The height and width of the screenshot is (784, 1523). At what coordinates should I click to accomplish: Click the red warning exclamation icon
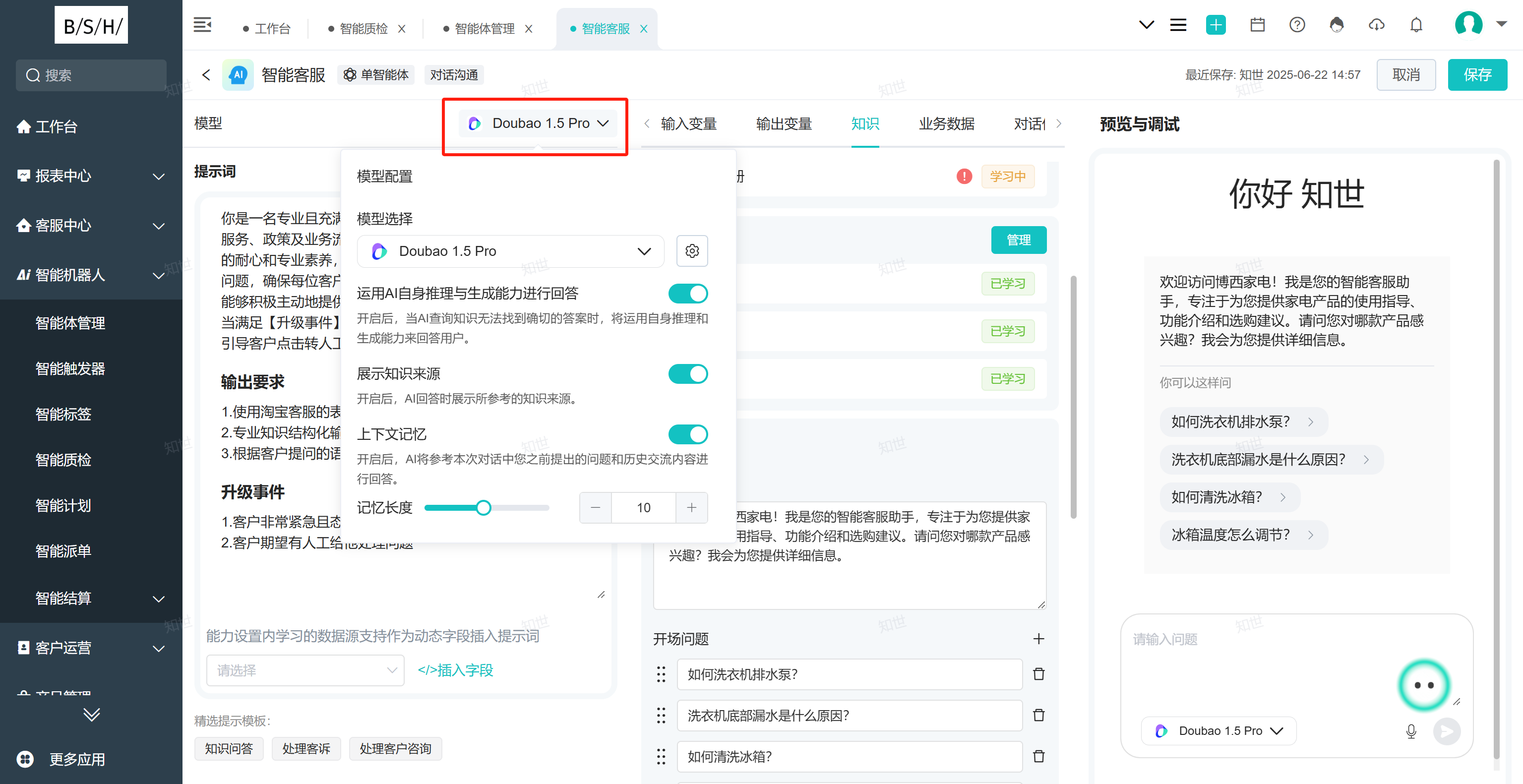964,176
